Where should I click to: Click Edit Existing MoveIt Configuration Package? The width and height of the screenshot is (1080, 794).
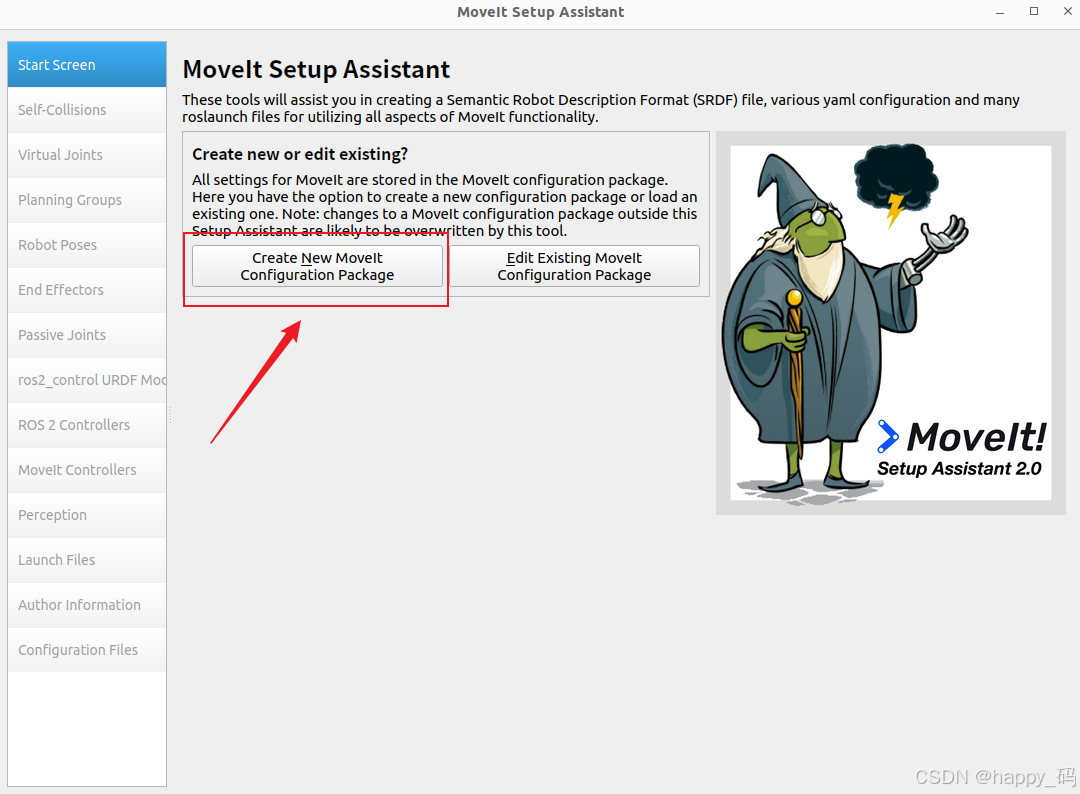click(574, 267)
